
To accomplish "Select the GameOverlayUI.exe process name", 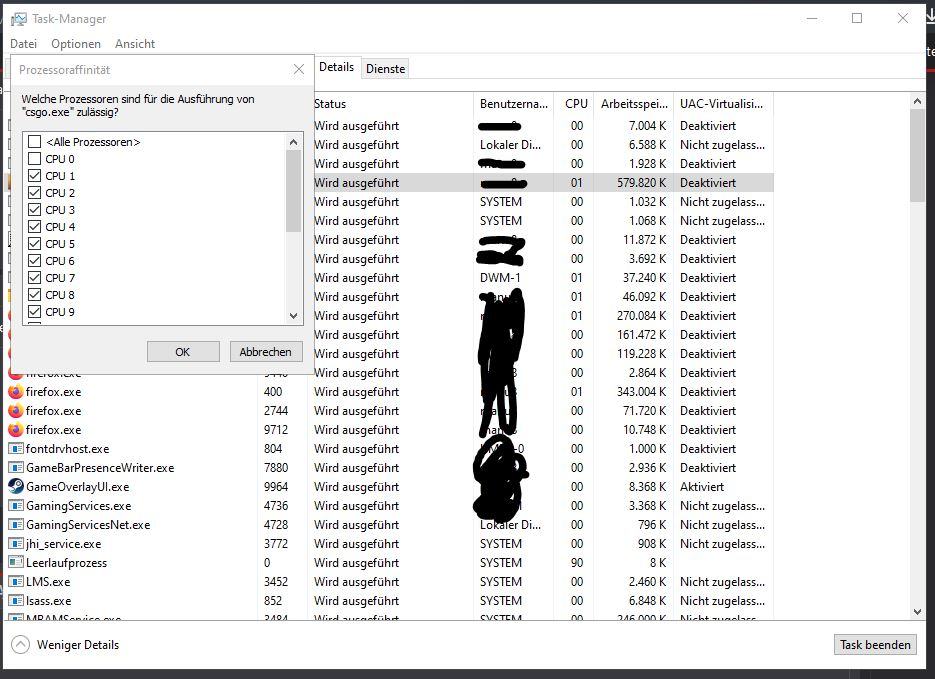I will [78, 487].
